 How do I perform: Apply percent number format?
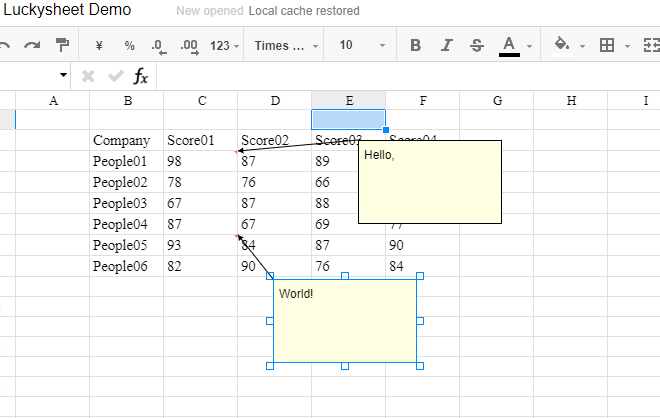coord(130,45)
